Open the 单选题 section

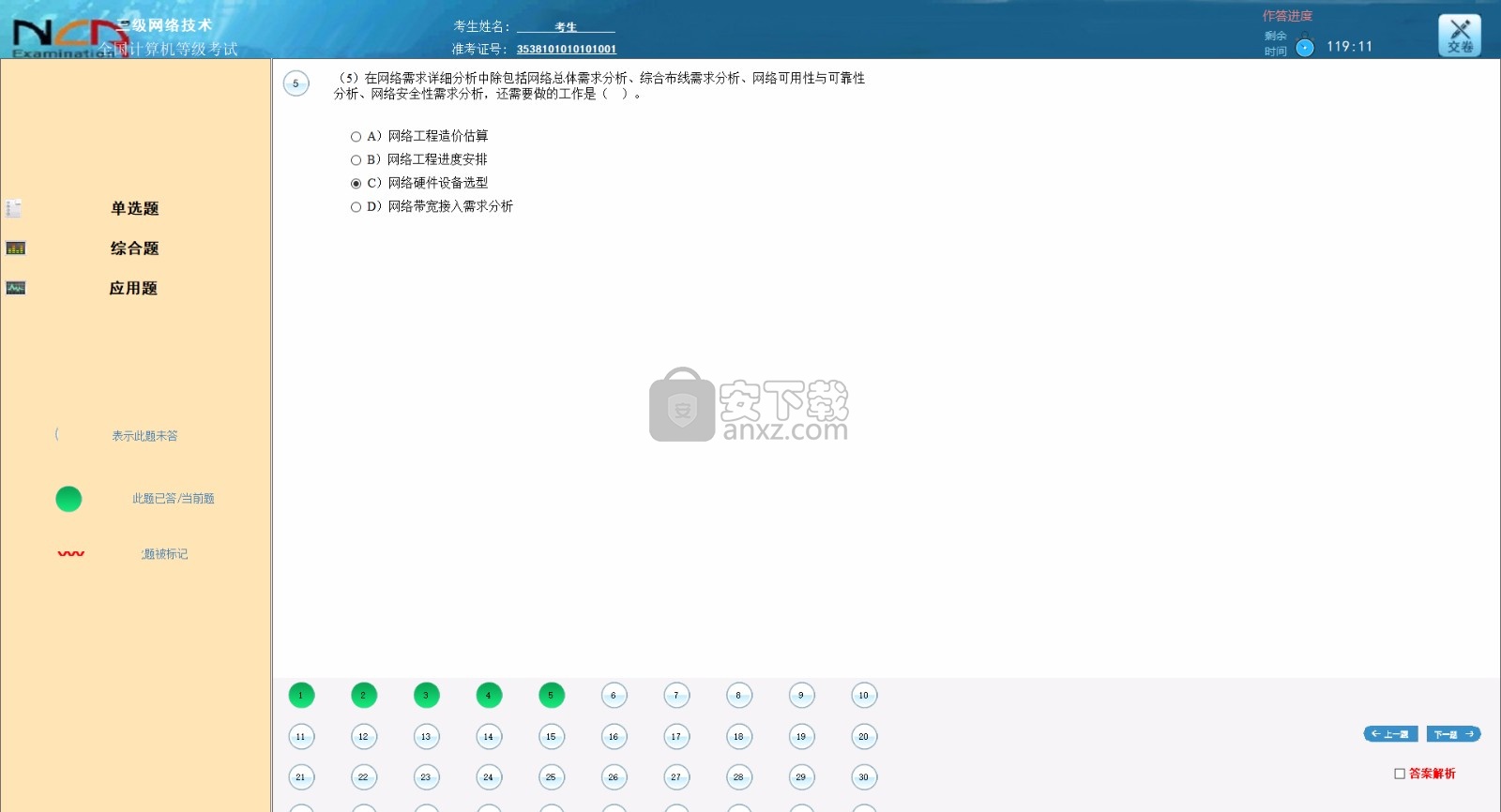coord(135,208)
